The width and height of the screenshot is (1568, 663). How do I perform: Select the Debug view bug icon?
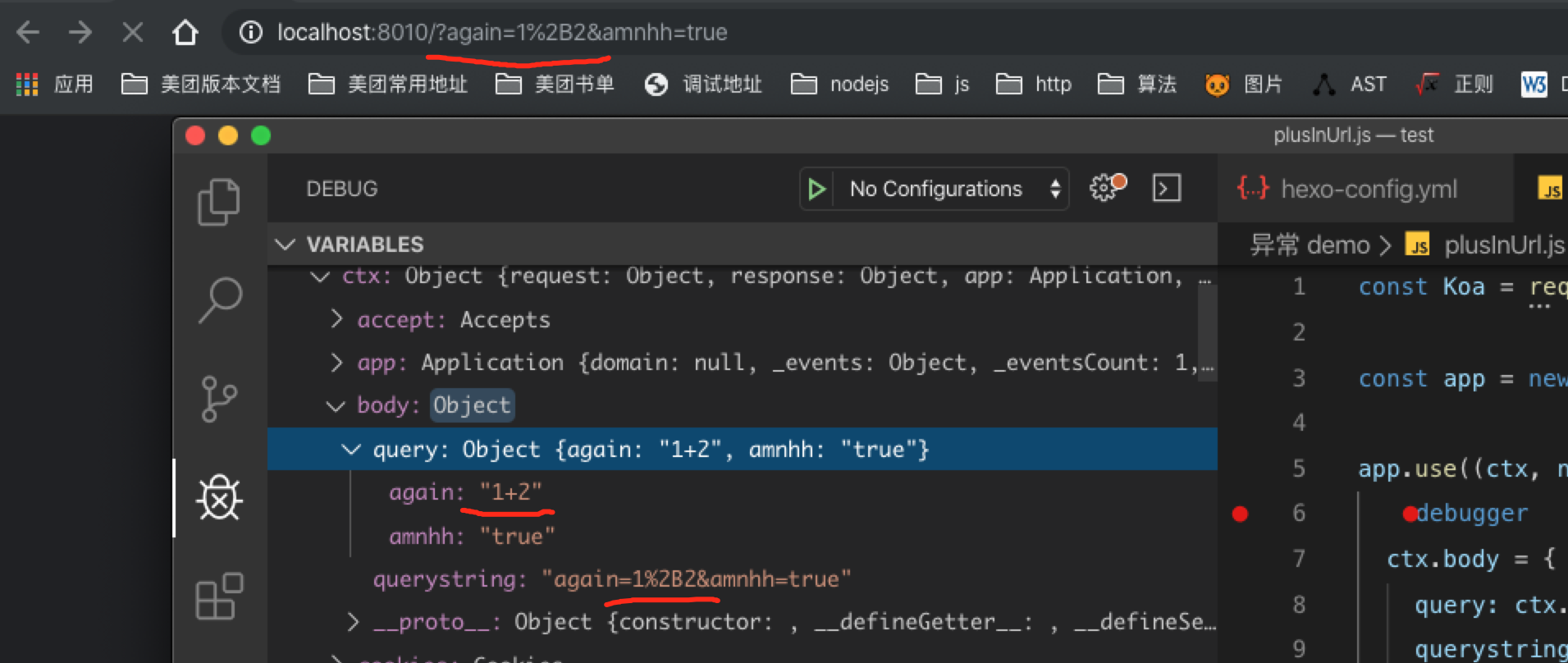click(x=219, y=498)
